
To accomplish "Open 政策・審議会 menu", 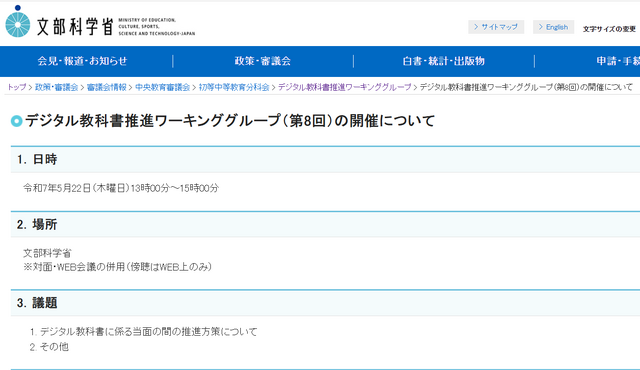I will click(263, 61).
